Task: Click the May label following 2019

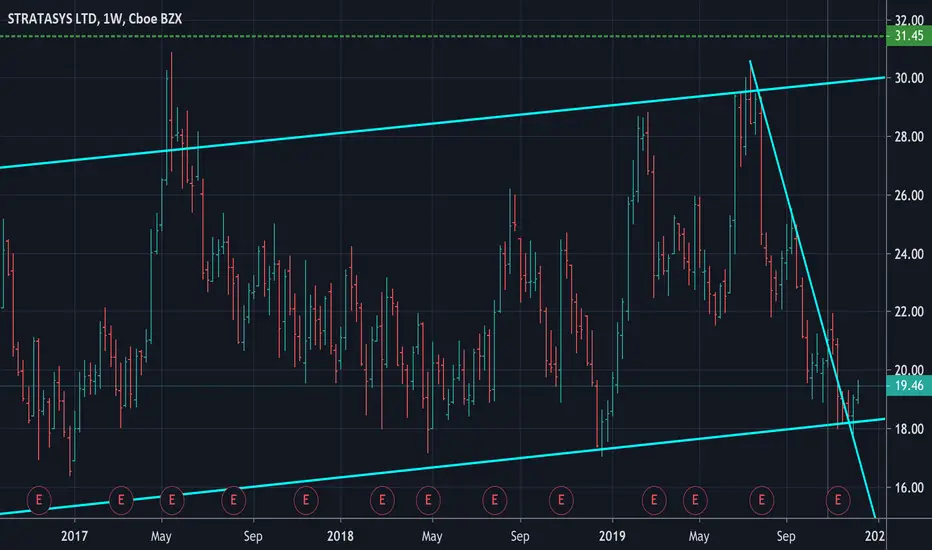Action: pos(699,536)
